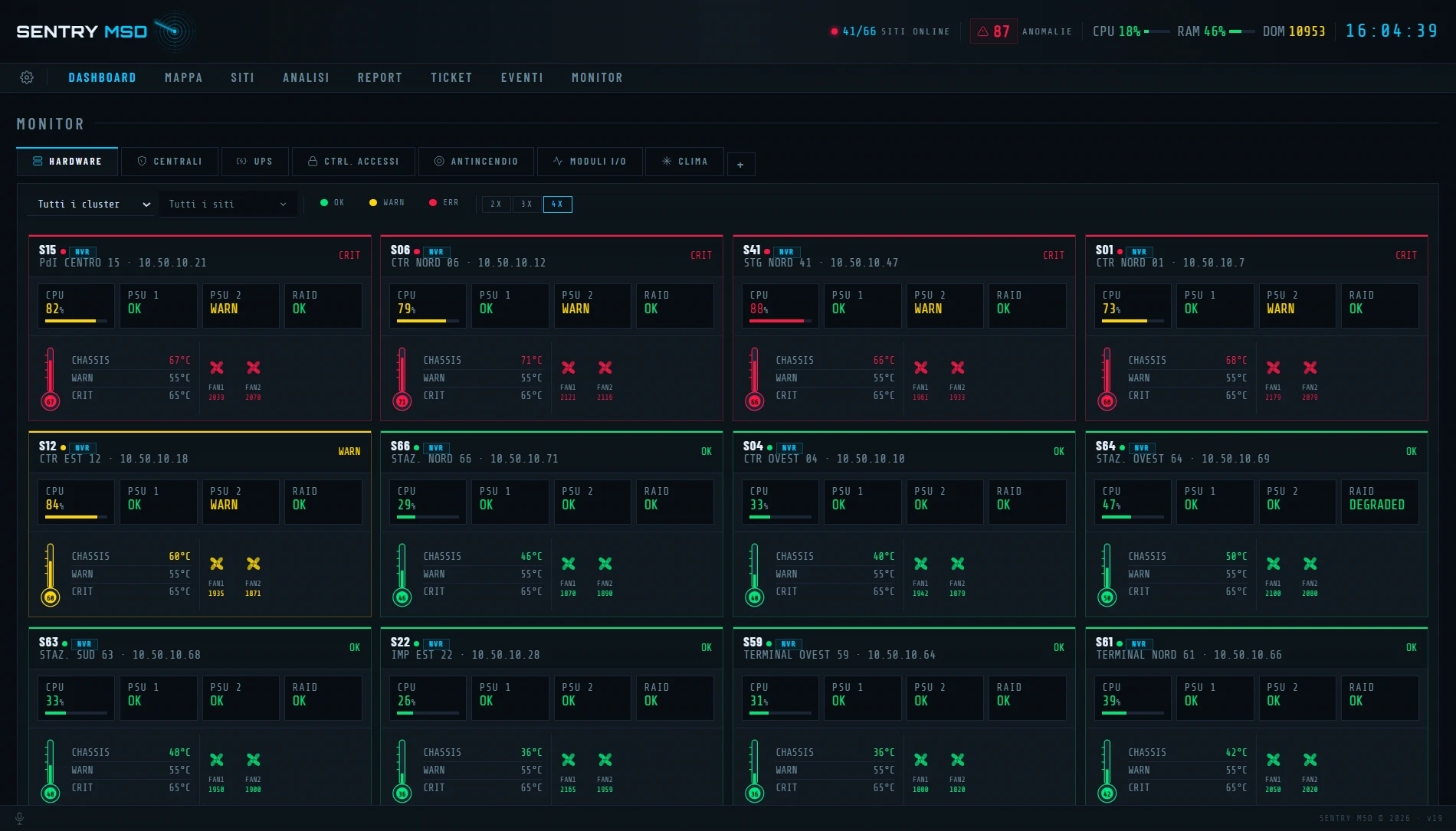The image size is (1456, 831).
Task: Click the S15 NVR badge
Action: tap(82, 252)
